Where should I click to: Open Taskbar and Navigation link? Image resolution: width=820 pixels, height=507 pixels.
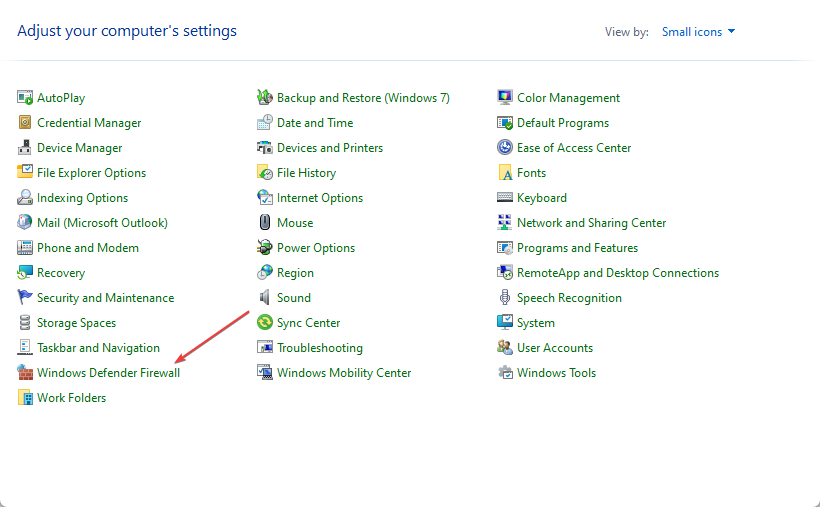[98, 348]
